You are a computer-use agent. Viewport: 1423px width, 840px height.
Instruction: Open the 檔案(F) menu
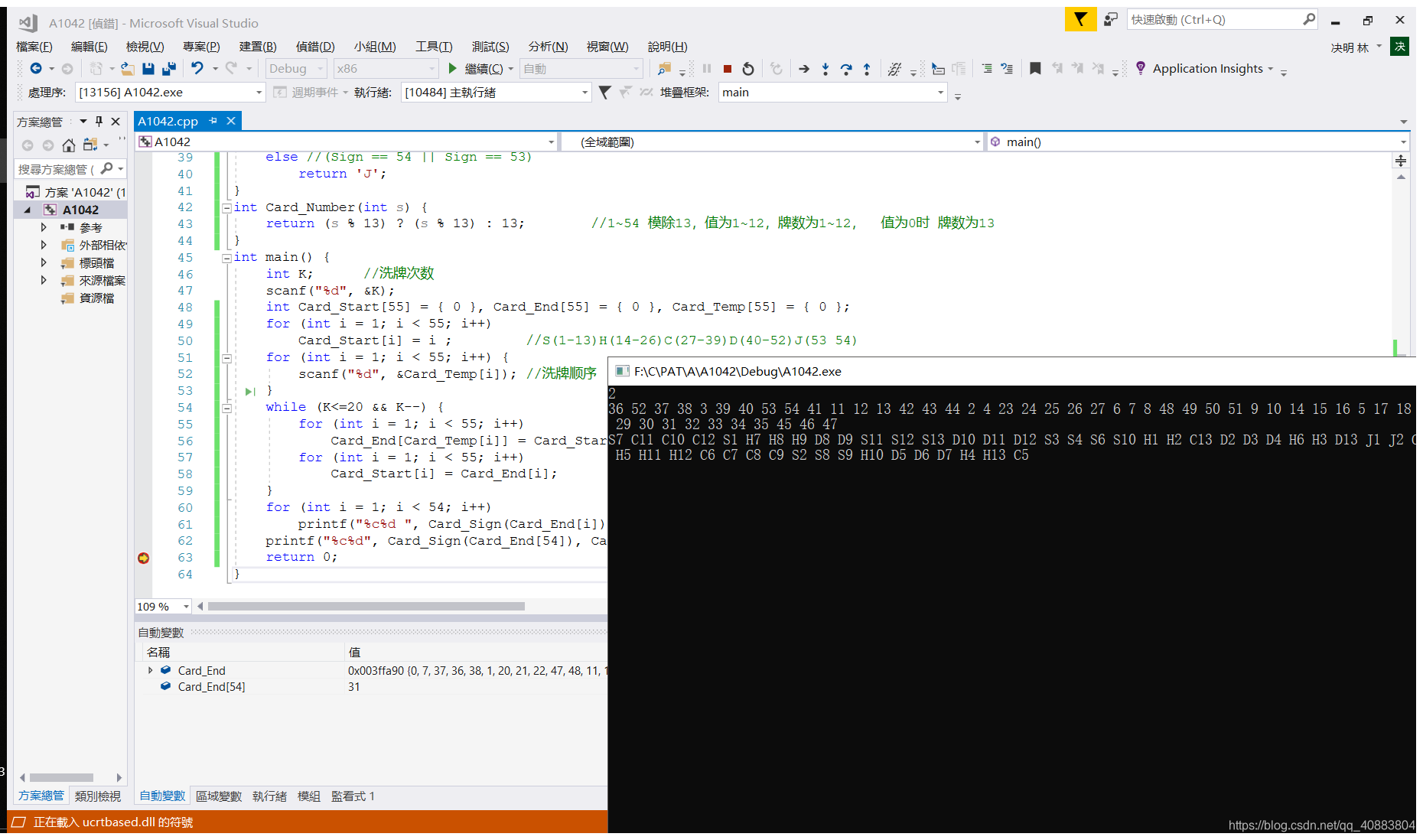34,47
